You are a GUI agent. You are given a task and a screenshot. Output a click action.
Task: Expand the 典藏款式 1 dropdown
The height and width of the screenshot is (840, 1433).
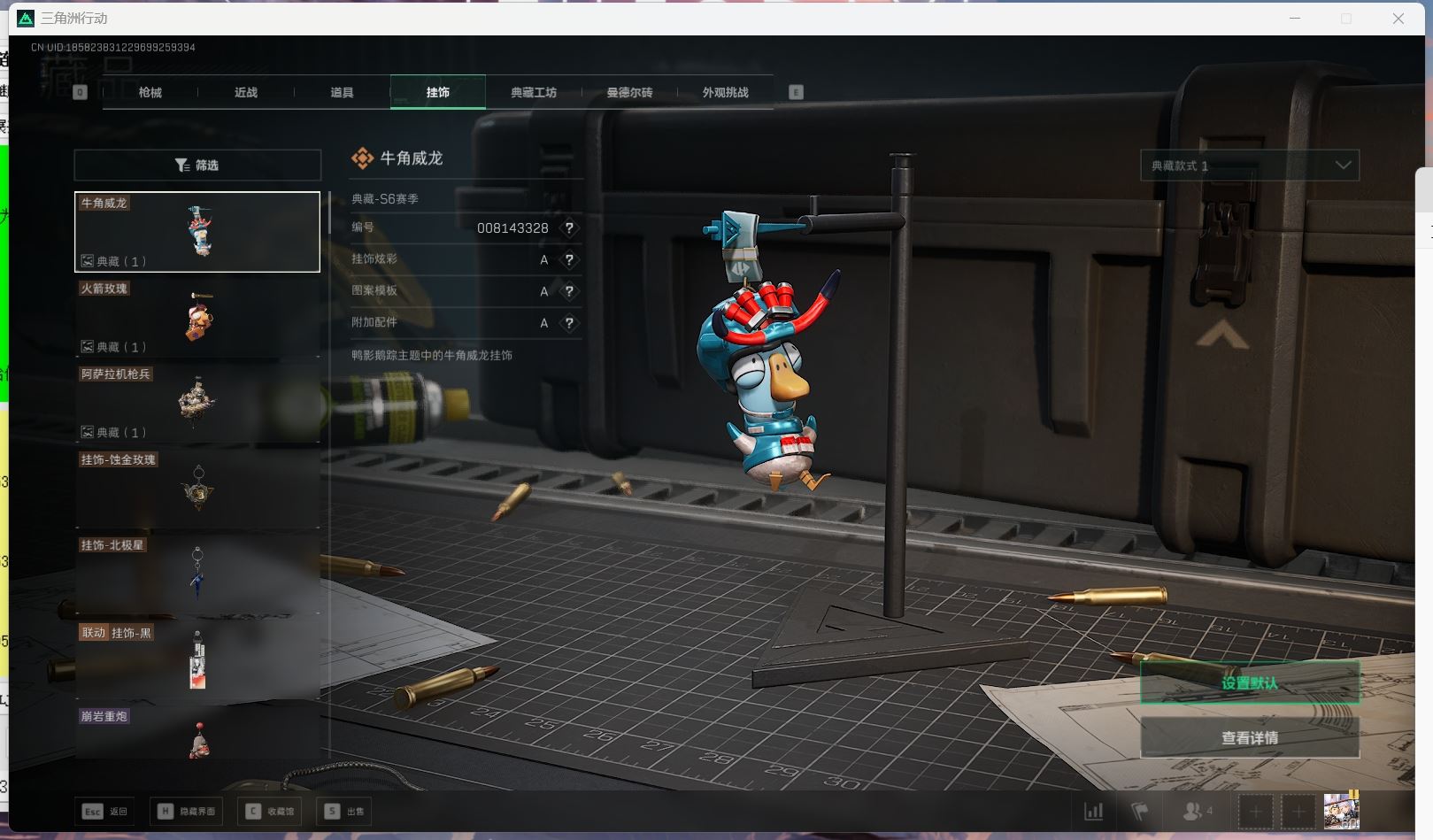point(1249,166)
